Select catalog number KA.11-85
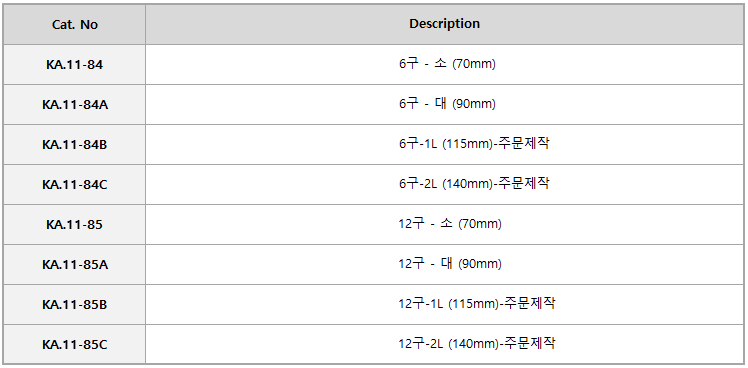Image resolution: width=748 pixels, height=368 pixels. [74, 224]
